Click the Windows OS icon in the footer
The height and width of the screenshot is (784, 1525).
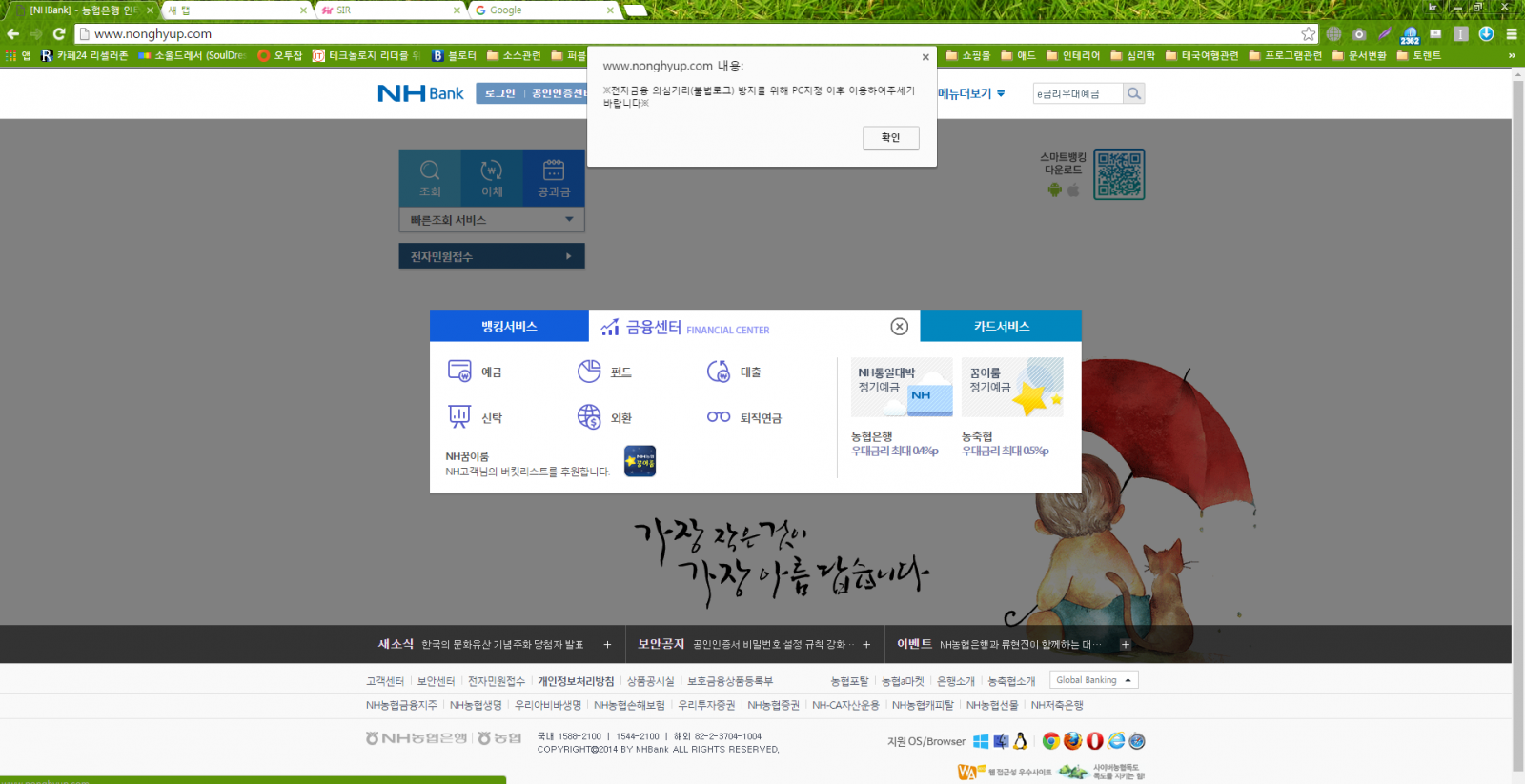(x=981, y=741)
